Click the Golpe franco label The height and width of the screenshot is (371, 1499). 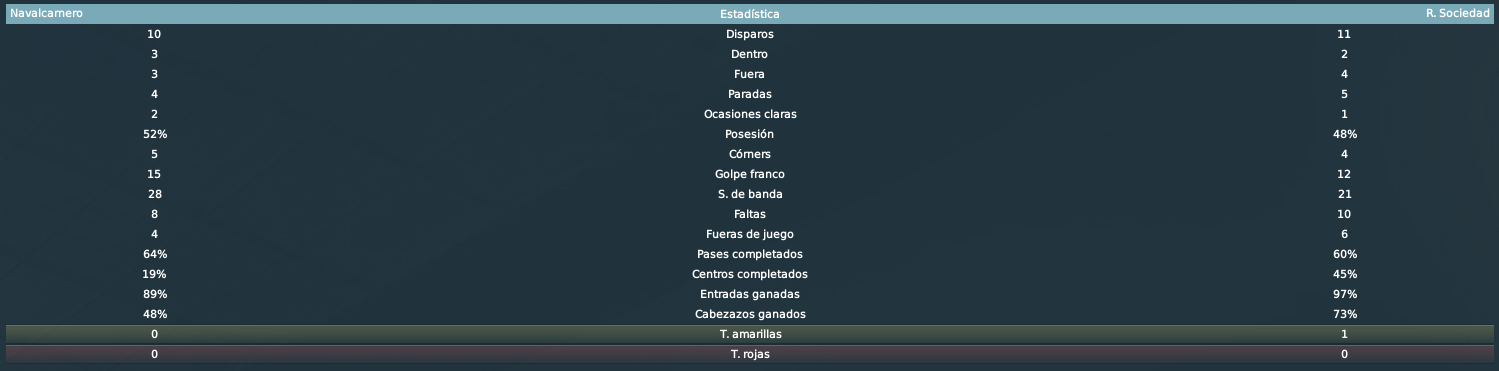(749, 174)
